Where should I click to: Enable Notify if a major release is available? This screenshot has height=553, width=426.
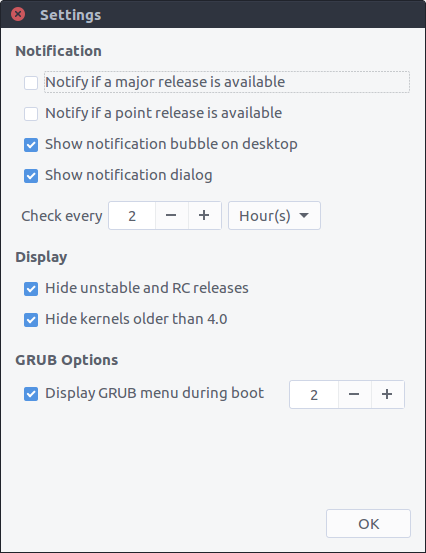(x=31, y=83)
